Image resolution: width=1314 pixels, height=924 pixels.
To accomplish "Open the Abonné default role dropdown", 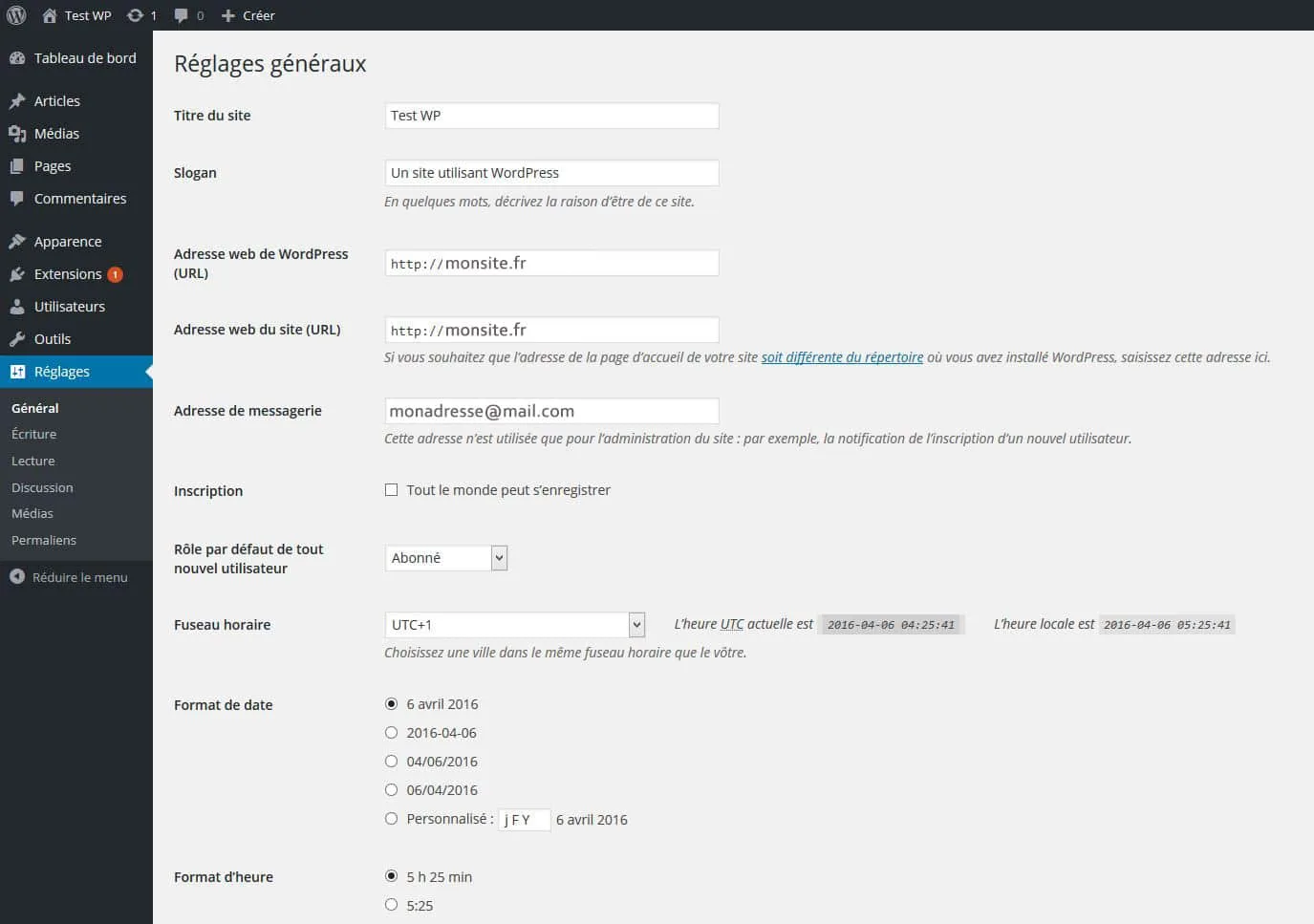I will tap(446, 558).
